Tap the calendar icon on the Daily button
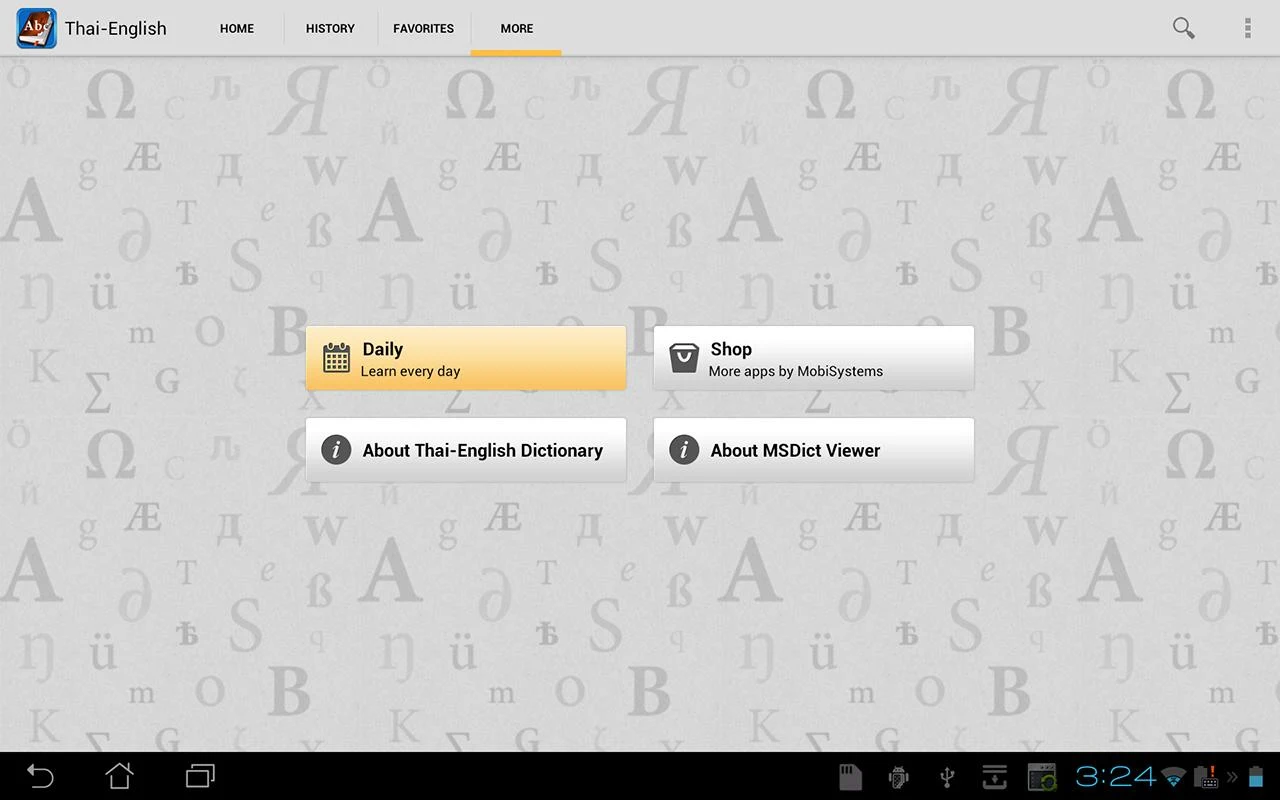1280x800 pixels. point(335,357)
